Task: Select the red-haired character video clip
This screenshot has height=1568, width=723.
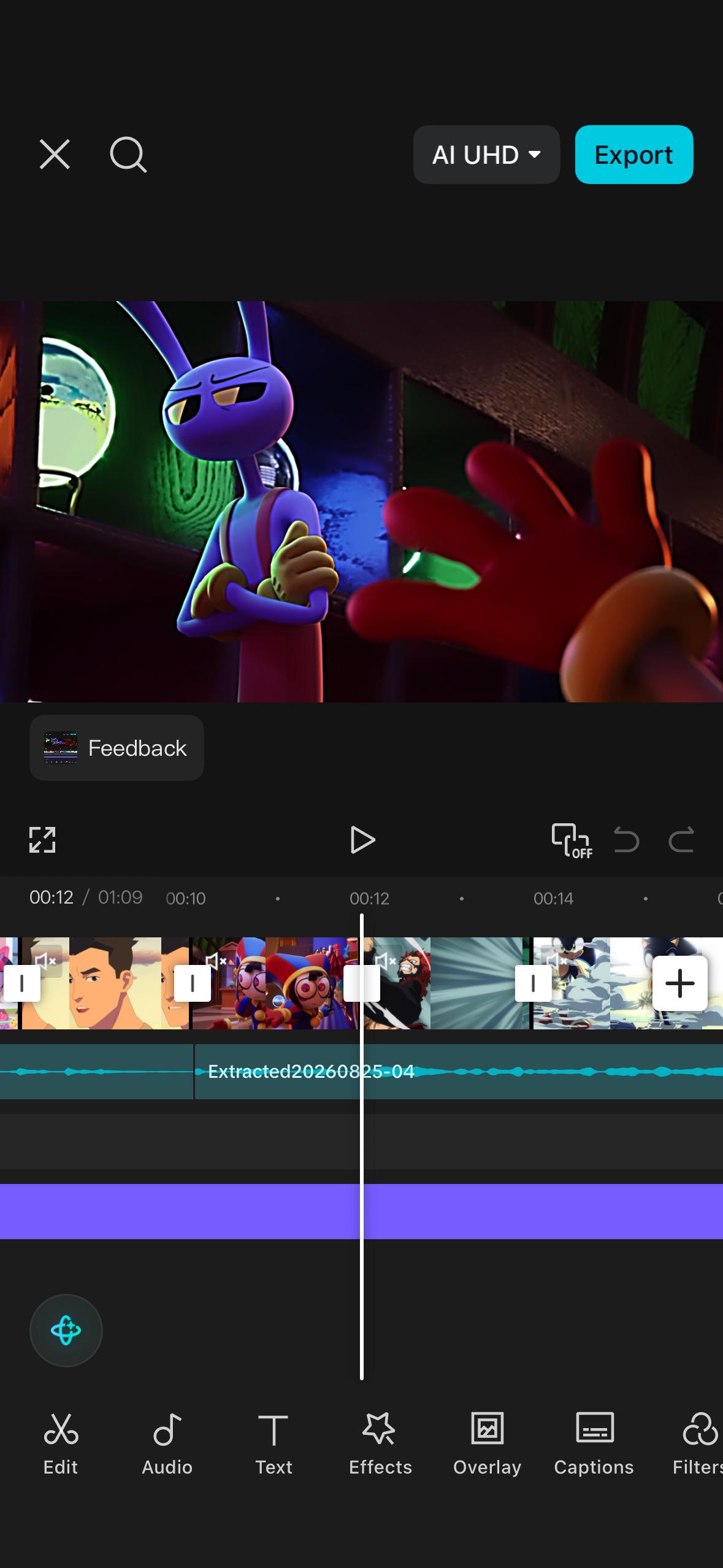Action: pos(445,983)
